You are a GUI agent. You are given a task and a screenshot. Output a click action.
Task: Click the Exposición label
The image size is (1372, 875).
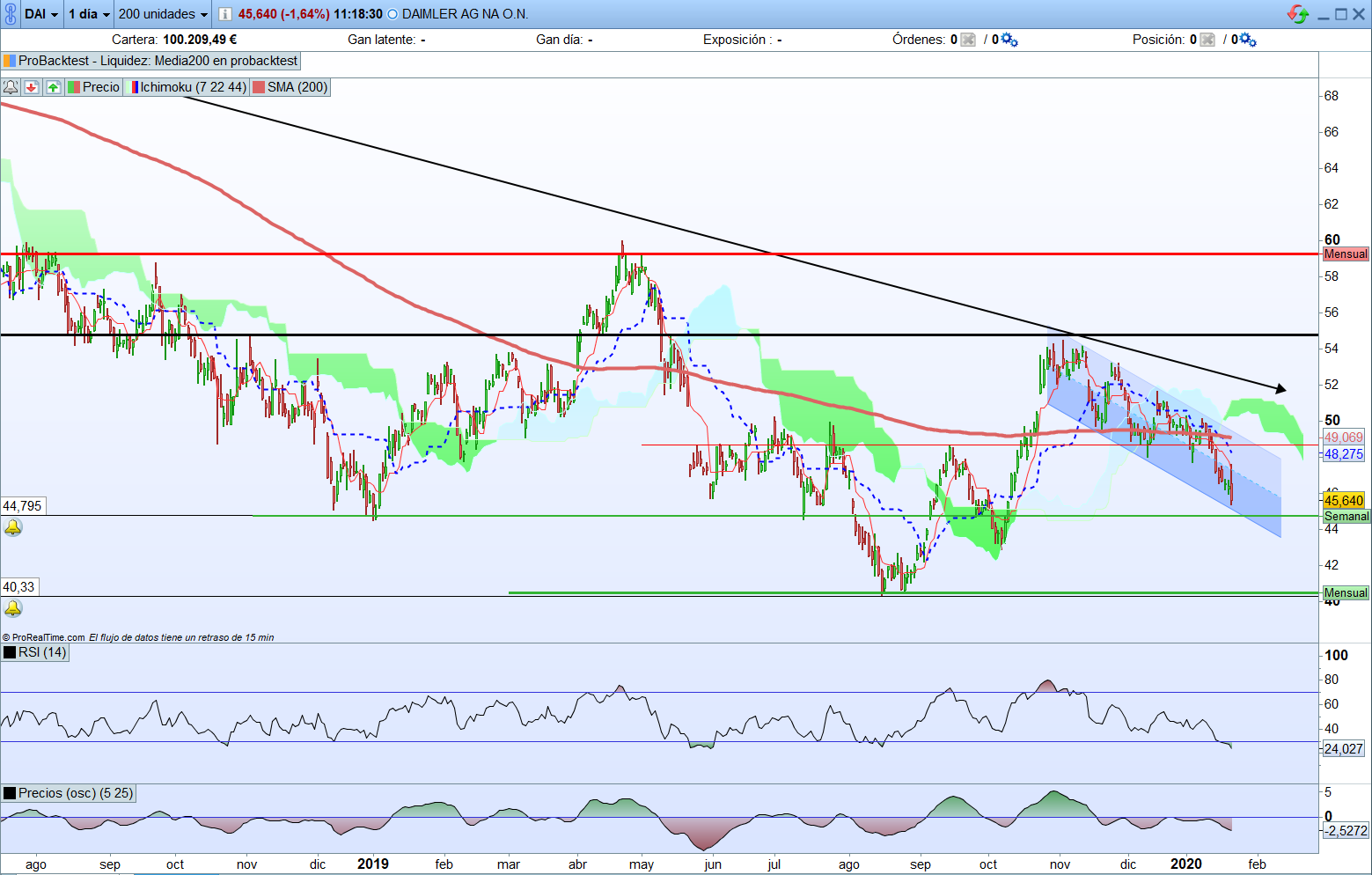(737, 40)
